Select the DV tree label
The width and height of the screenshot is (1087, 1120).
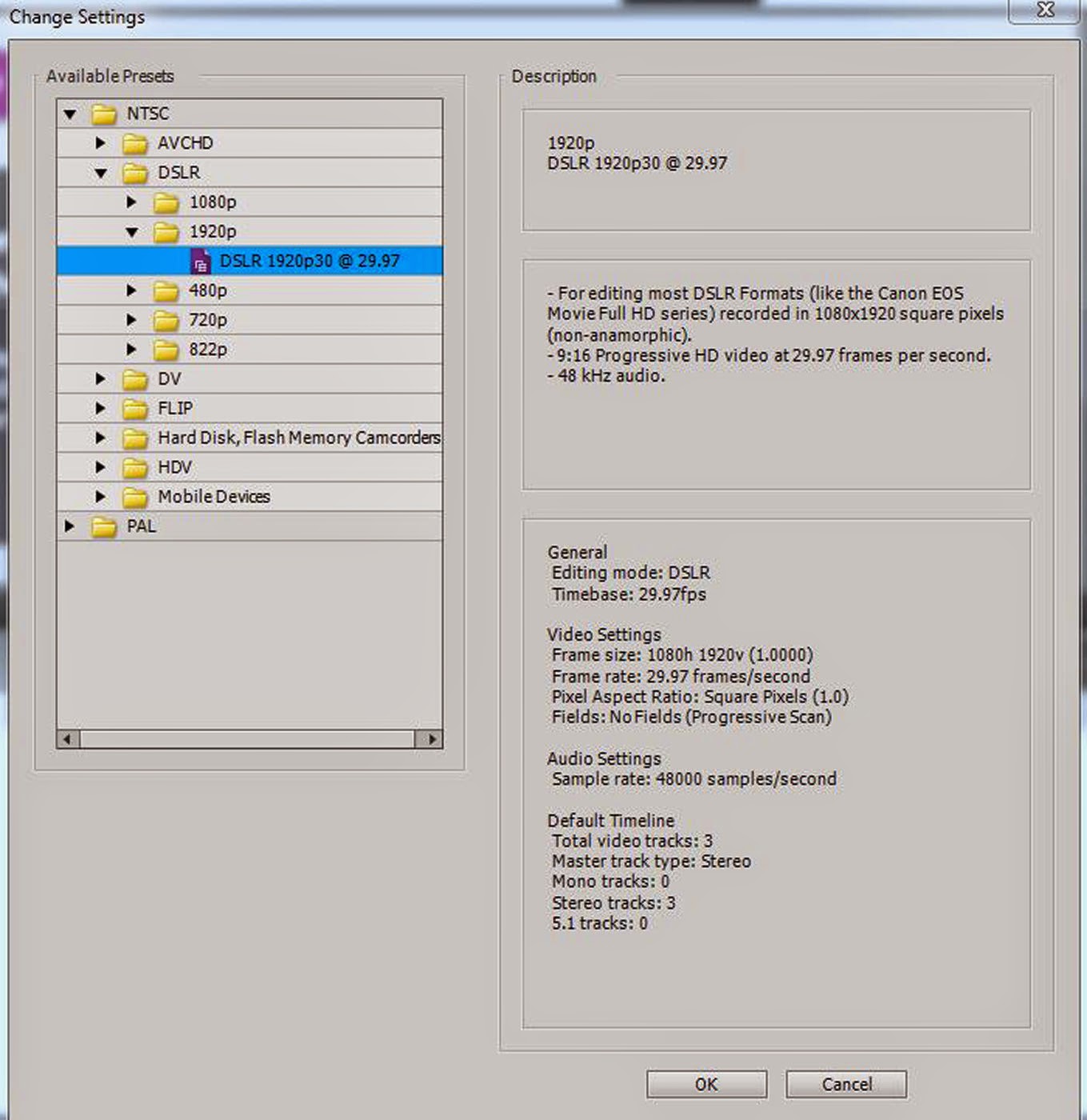170,378
